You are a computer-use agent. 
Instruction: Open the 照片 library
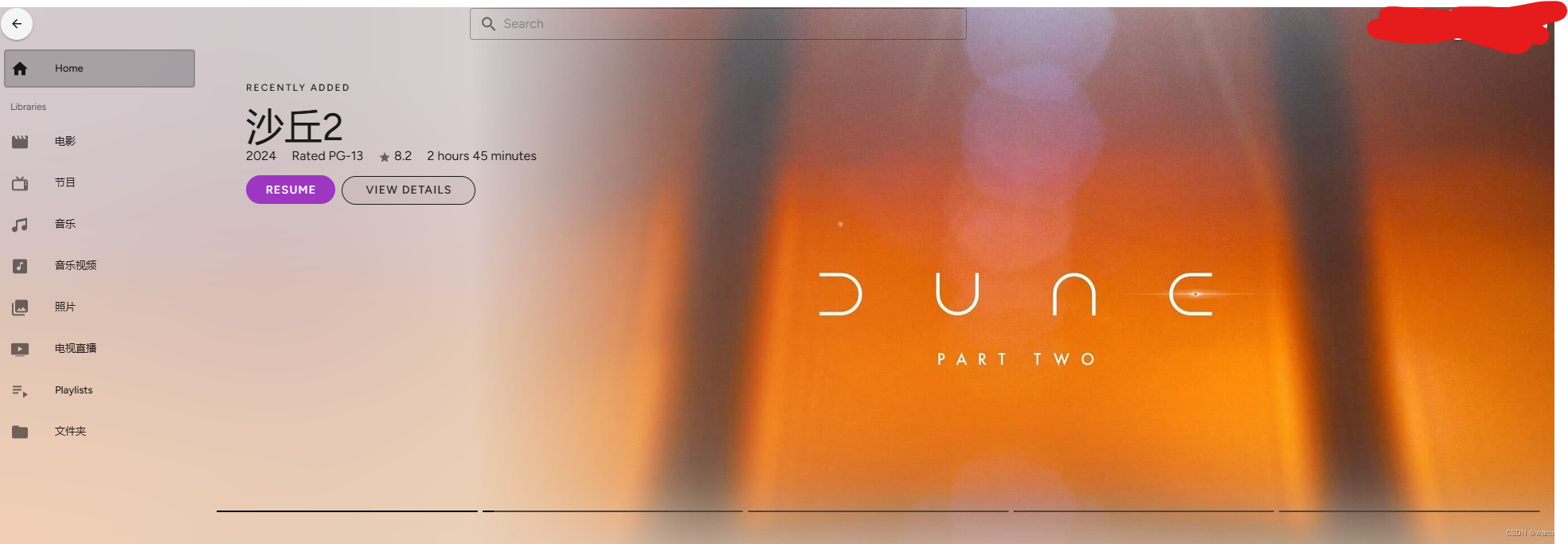pyautogui.click(x=100, y=307)
